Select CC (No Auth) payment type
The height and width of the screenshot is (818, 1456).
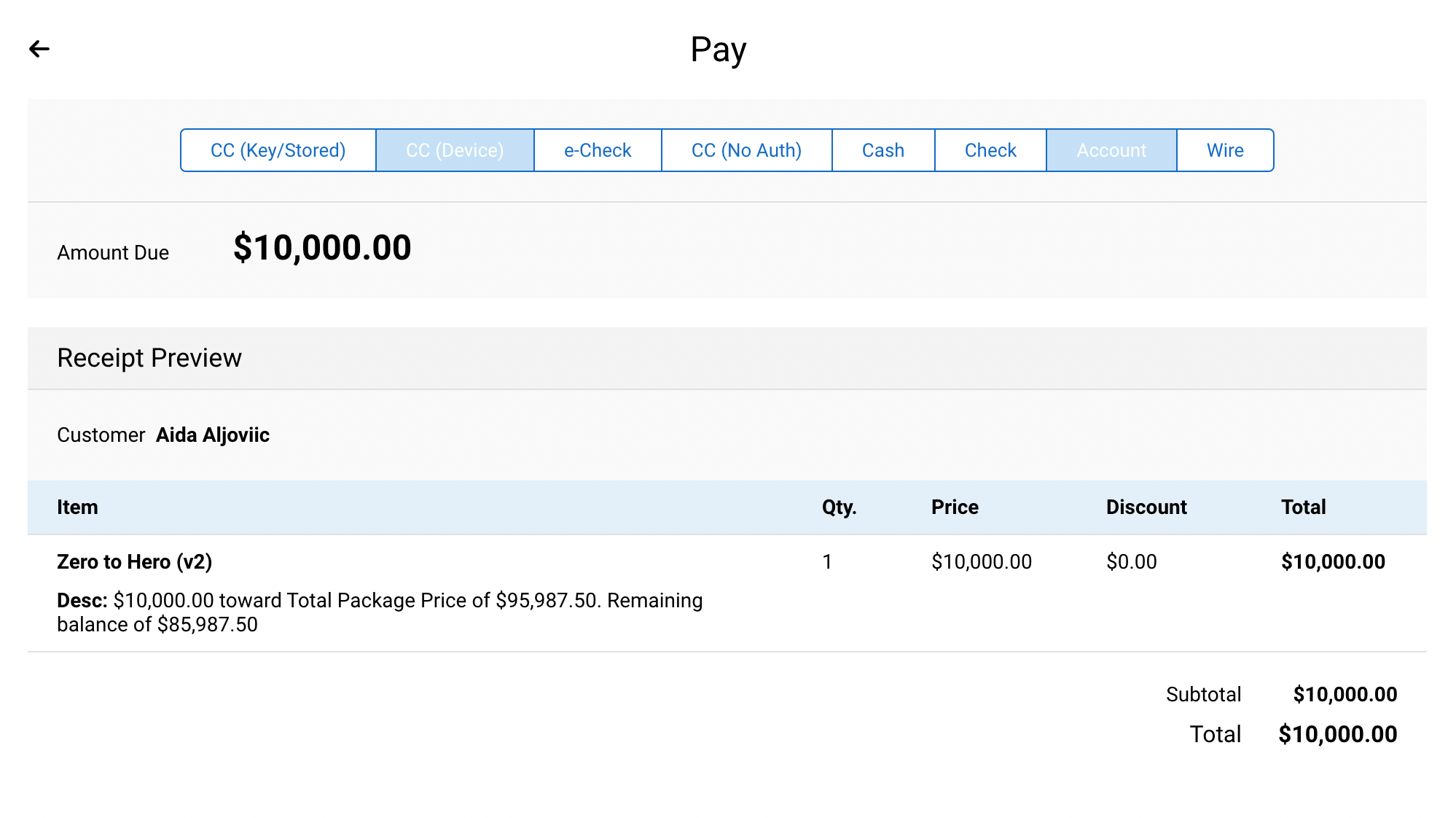pos(746,150)
